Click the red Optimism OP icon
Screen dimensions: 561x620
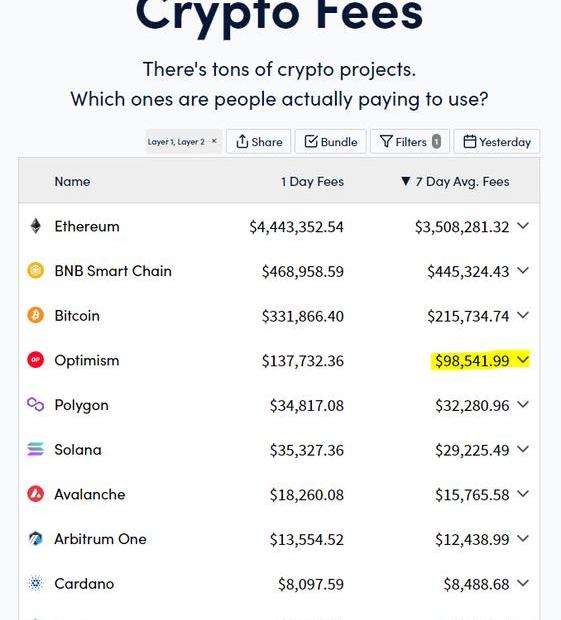(36, 360)
